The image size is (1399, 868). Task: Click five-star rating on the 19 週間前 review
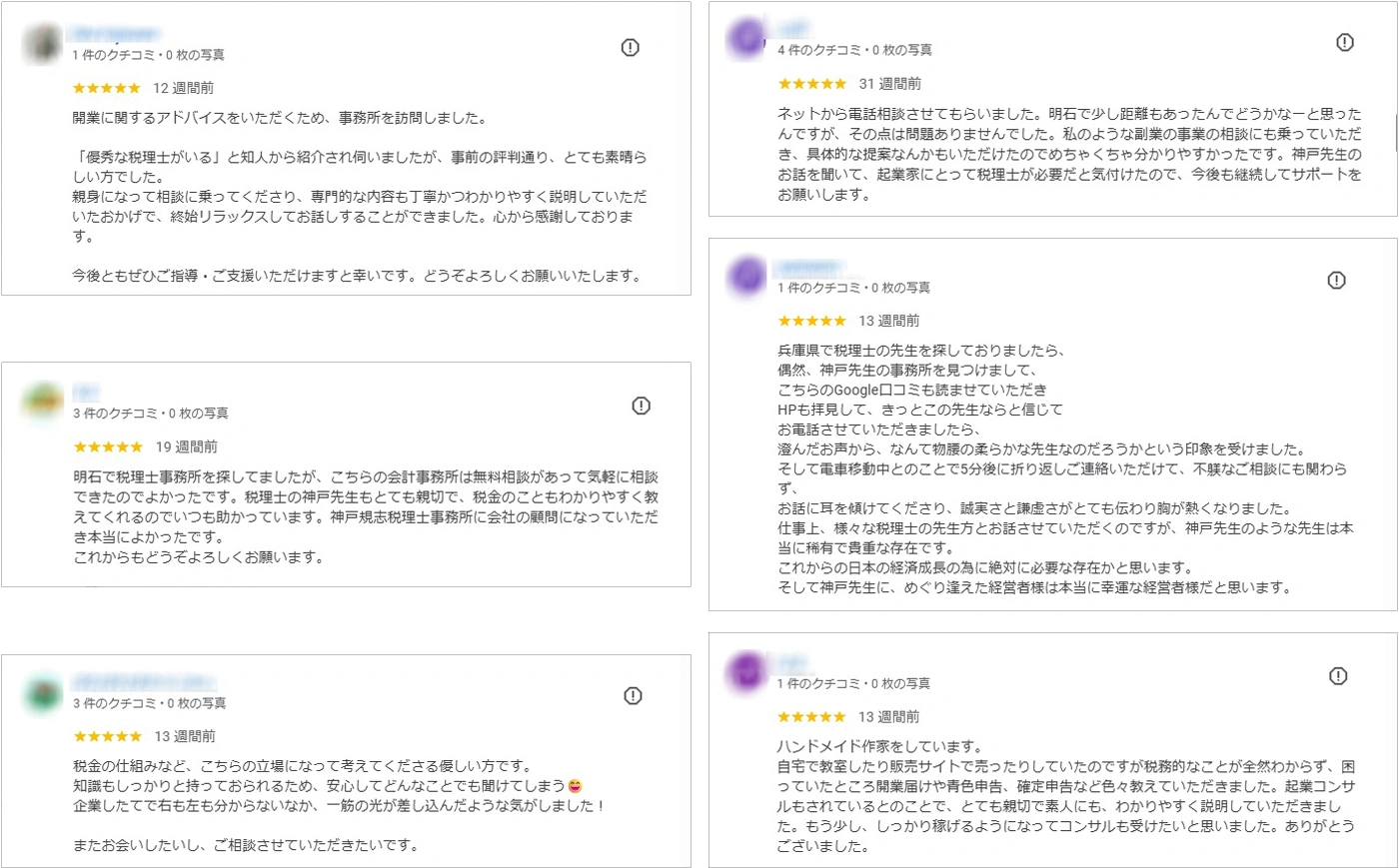[108, 446]
